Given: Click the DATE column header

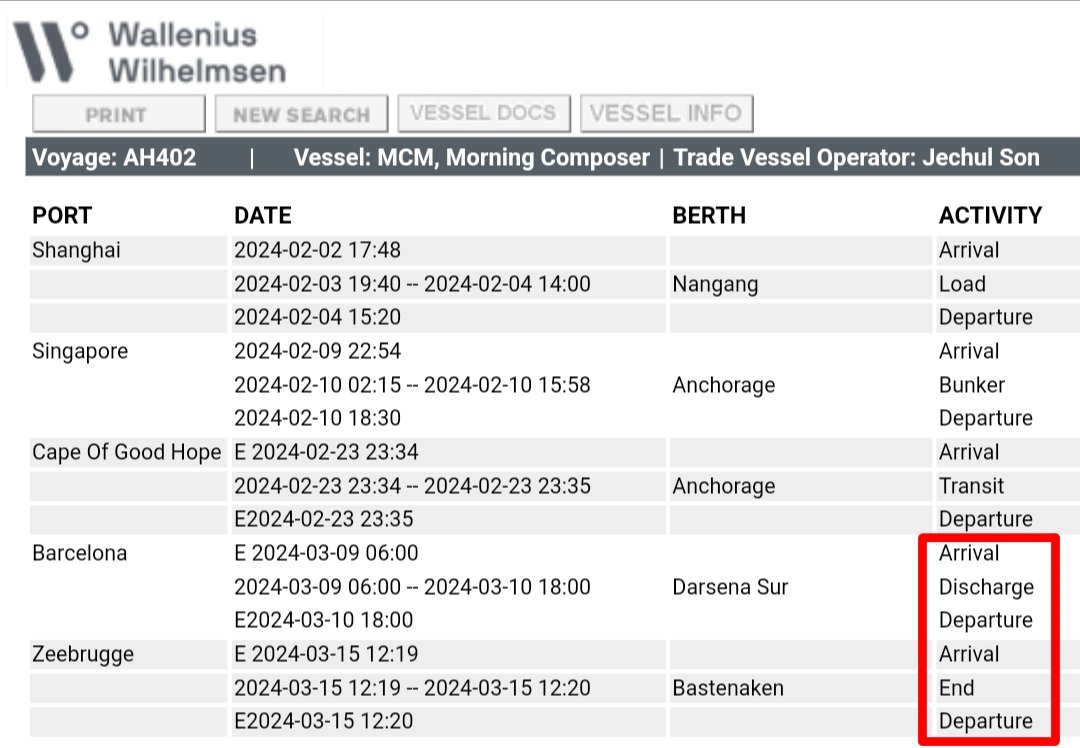Looking at the screenshot, I should pyautogui.click(x=263, y=216).
